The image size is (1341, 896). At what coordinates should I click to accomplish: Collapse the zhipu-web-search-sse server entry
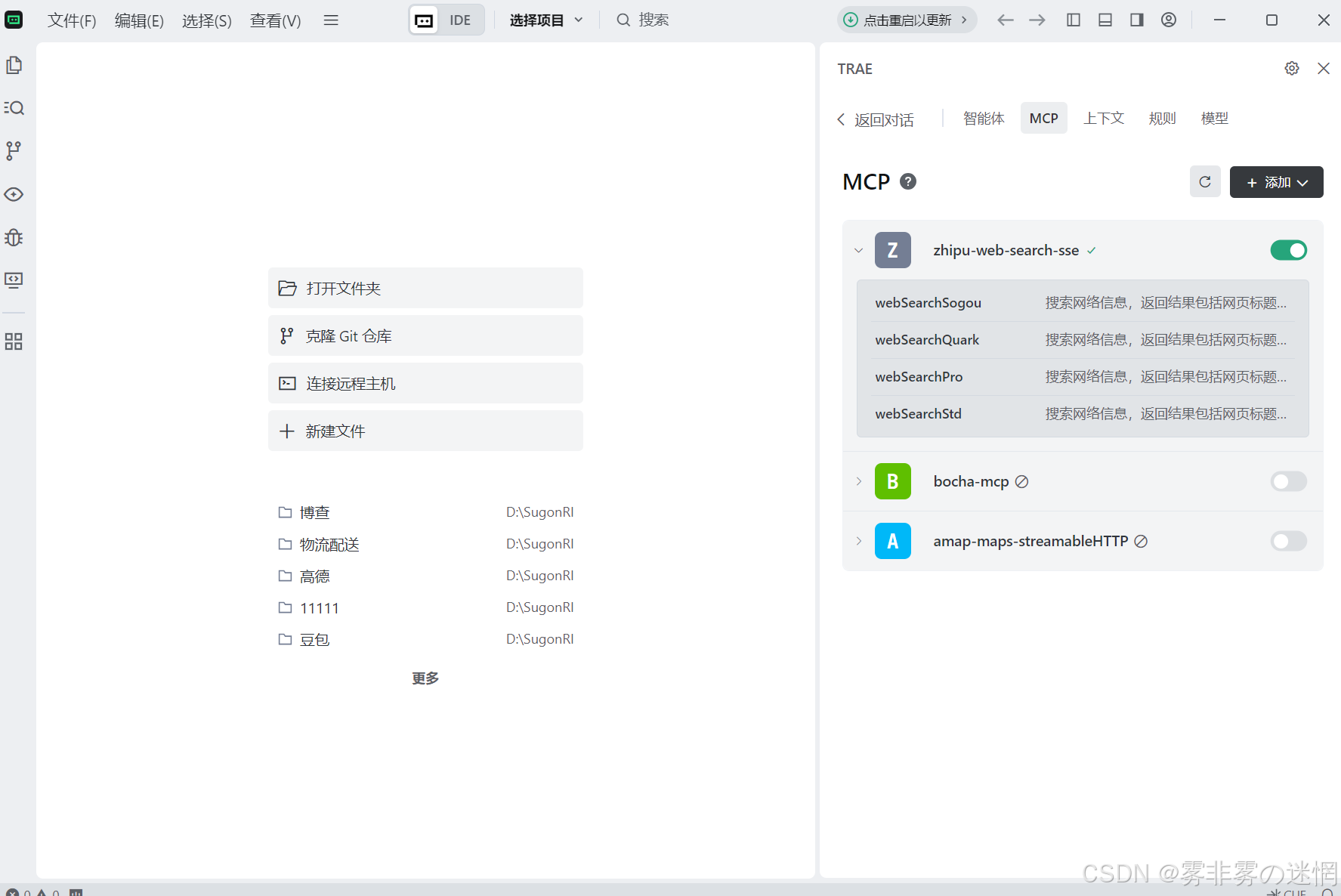tap(859, 250)
